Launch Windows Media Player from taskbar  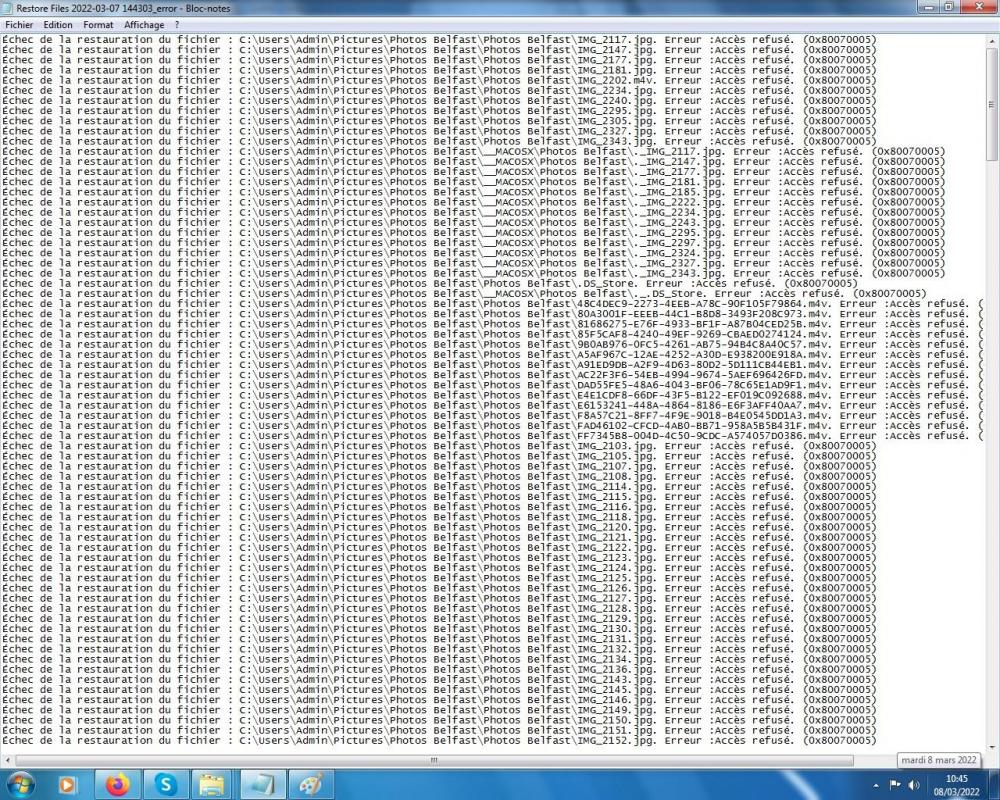click(68, 784)
